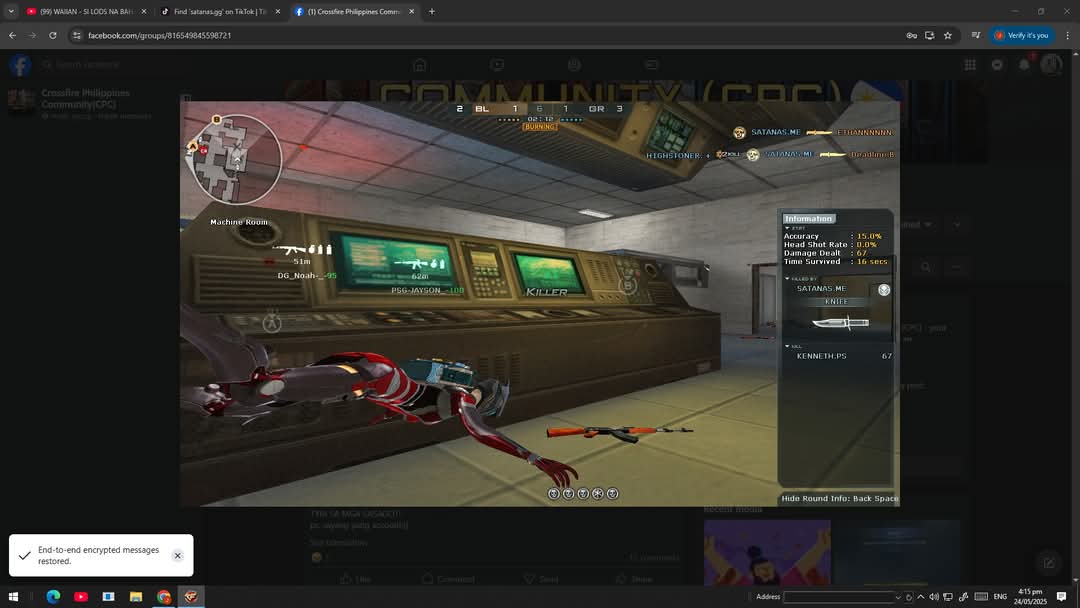Viewport: 1080px width, 608px height.
Task: Focus the facebook.com address bar
Action: click(482, 35)
